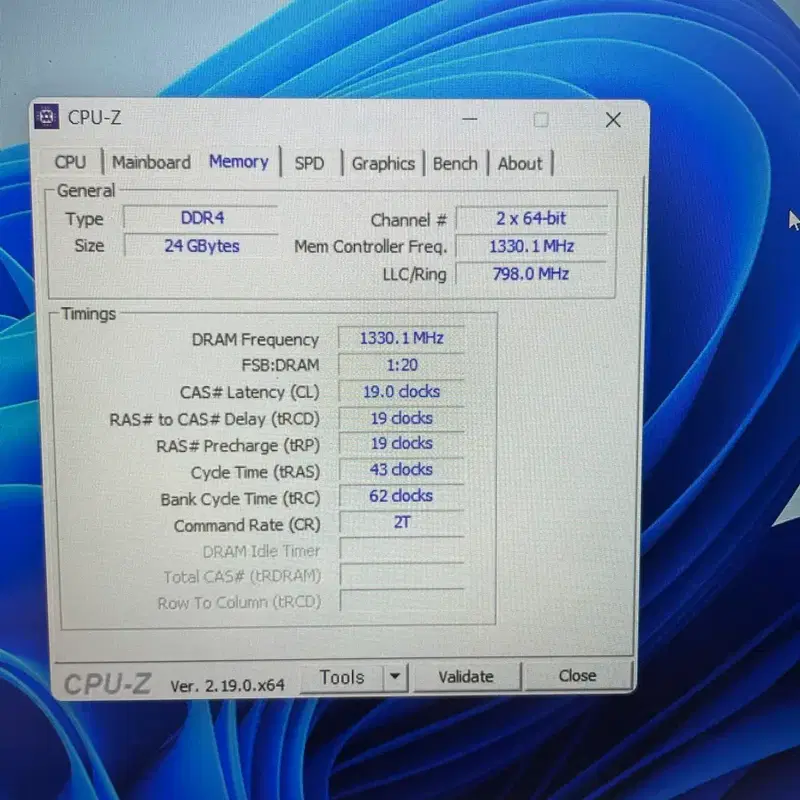Click the Command Rate (CR) label
The height and width of the screenshot is (800, 800).
[247, 525]
